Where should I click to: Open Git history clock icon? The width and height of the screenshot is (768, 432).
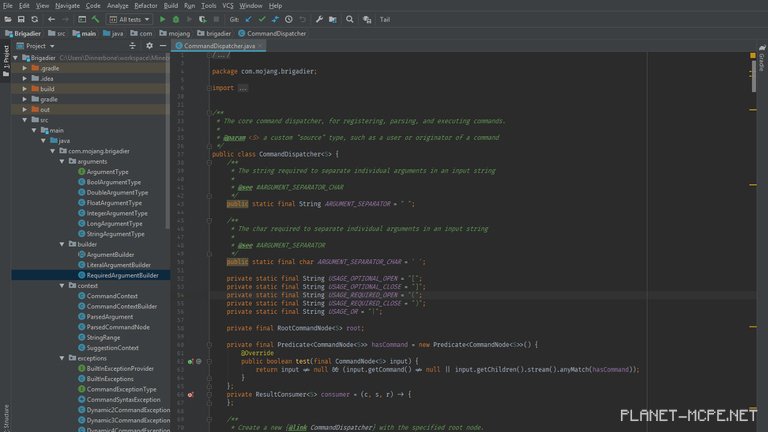click(x=289, y=19)
